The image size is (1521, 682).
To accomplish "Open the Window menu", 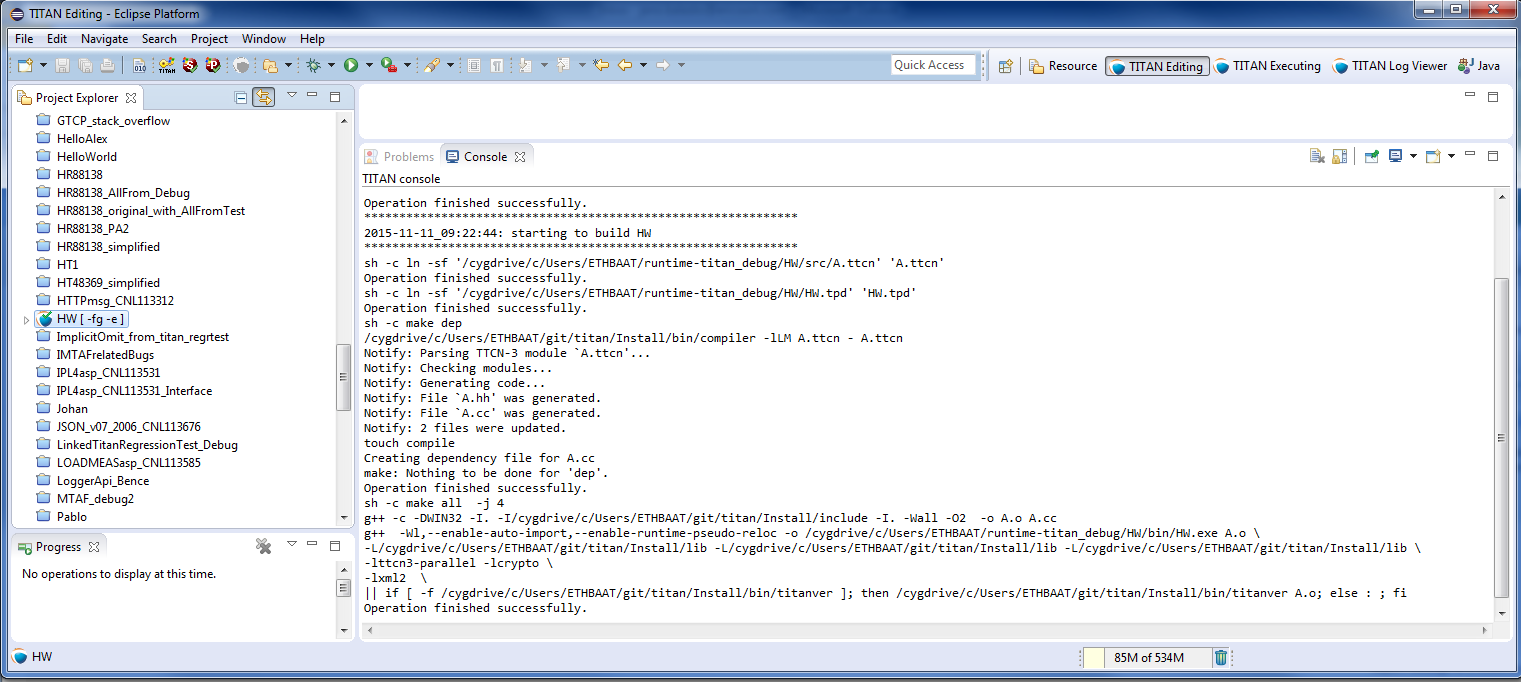I will 264,39.
